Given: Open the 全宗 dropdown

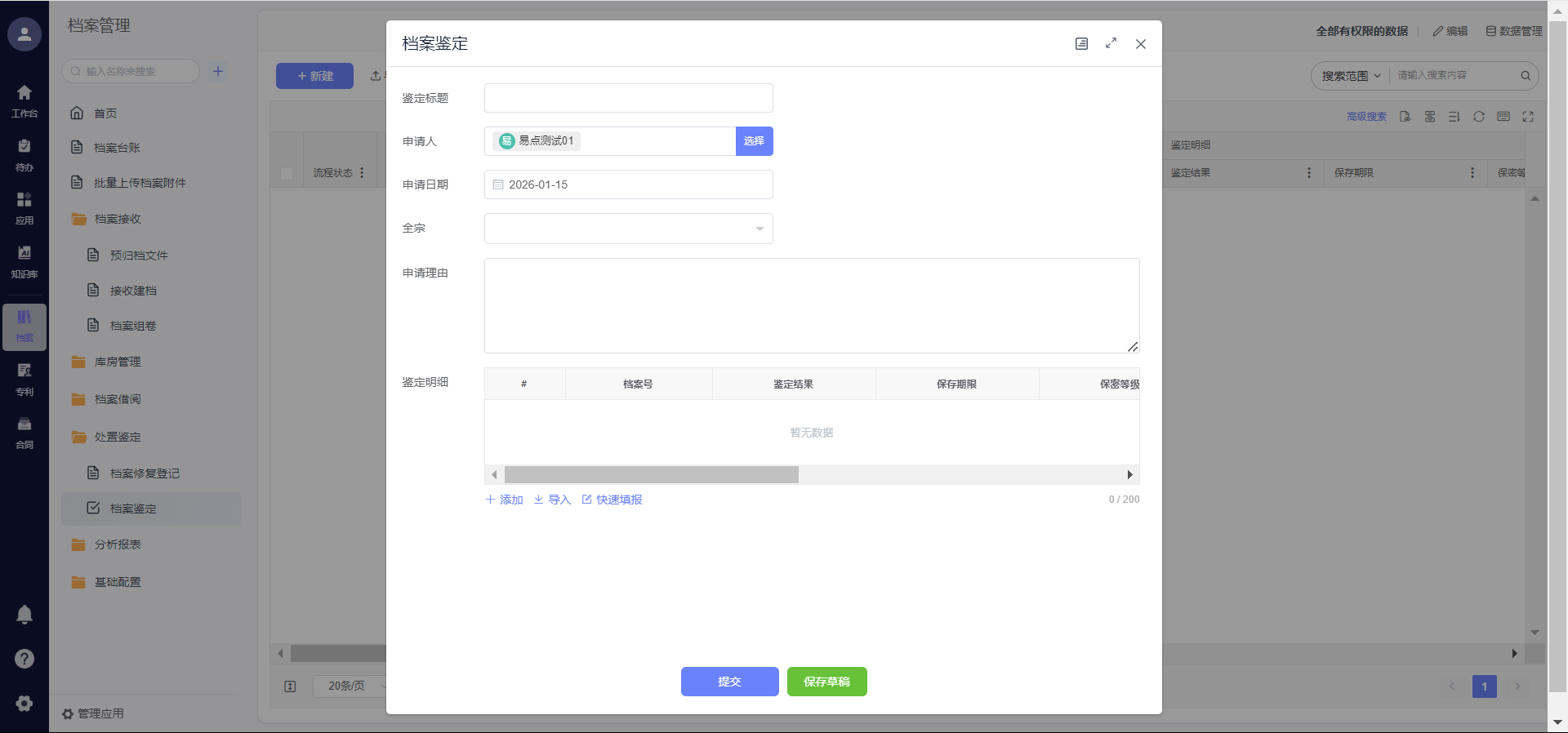Looking at the screenshot, I should pos(628,229).
